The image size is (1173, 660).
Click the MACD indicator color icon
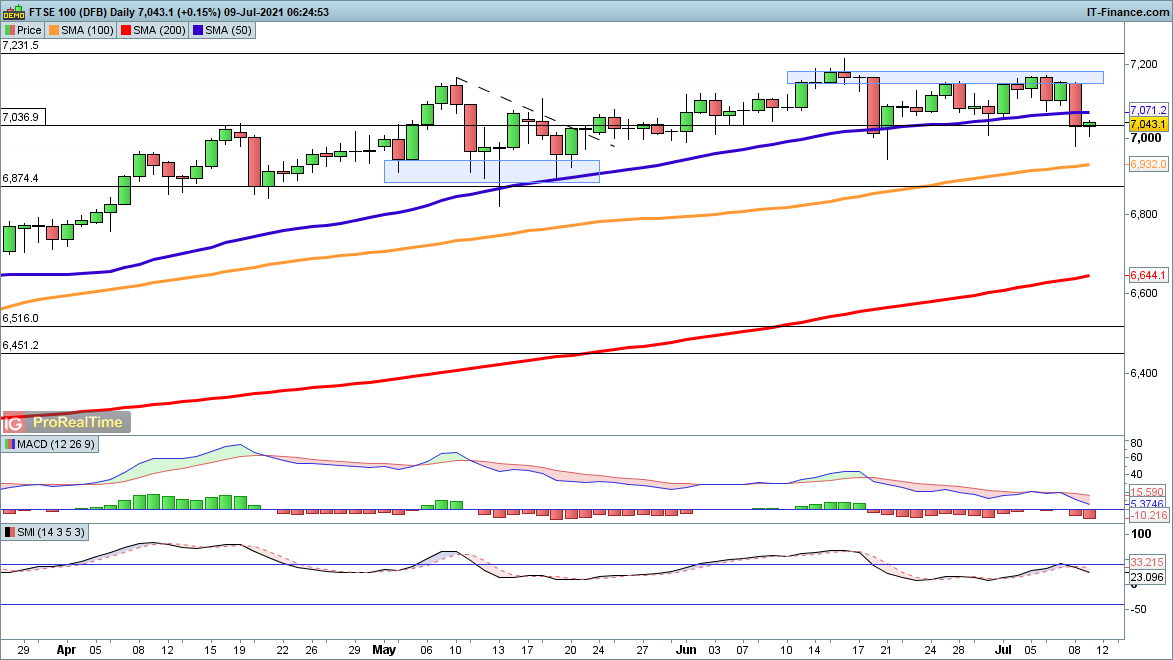pyautogui.click(x=10, y=444)
